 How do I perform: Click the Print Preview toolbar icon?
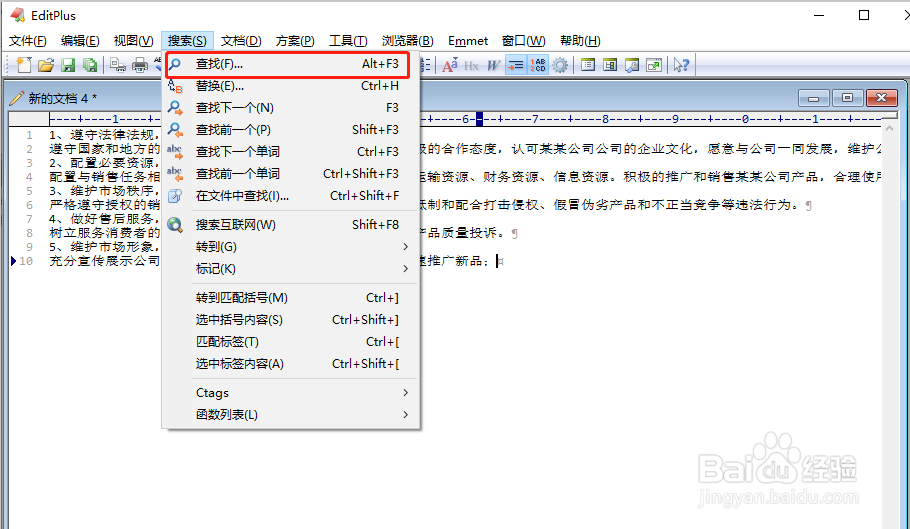point(118,65)
